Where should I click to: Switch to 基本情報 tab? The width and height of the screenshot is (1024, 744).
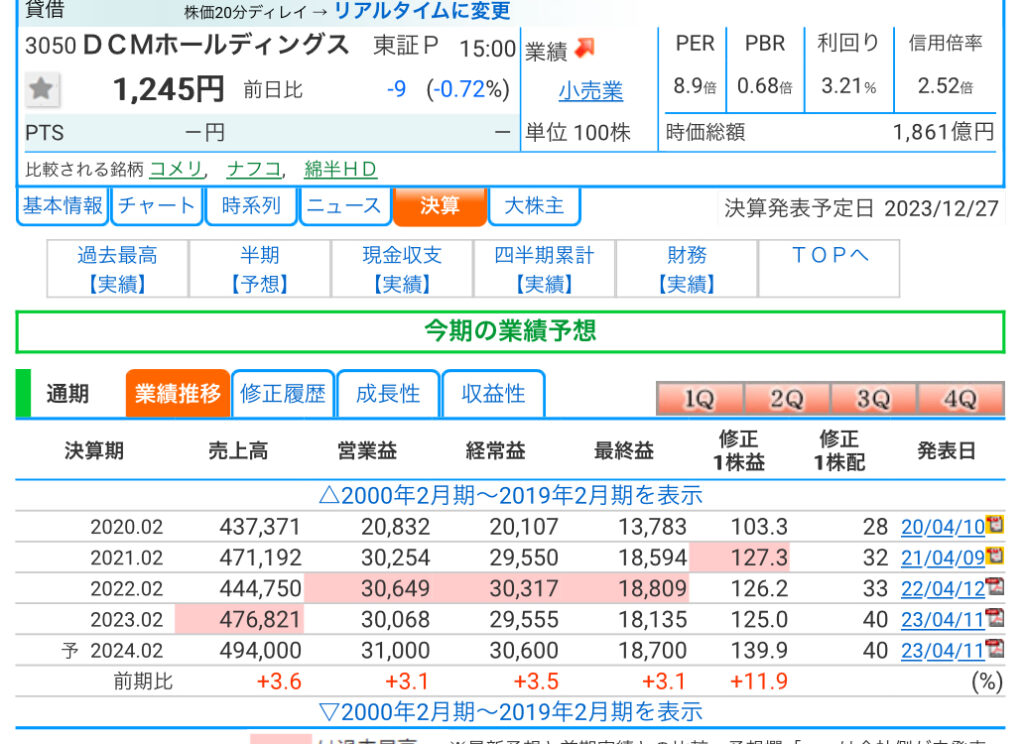click(63, 206)
